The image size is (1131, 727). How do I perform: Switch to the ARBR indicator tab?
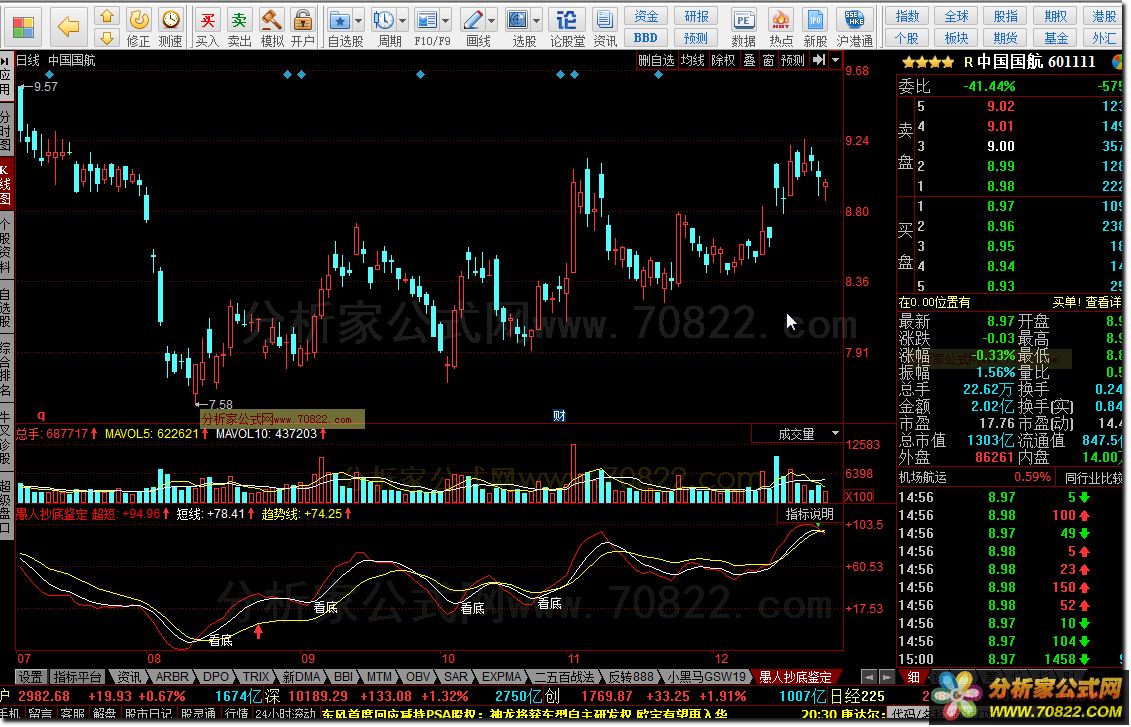pyautogui.click(x=172, y=677)
